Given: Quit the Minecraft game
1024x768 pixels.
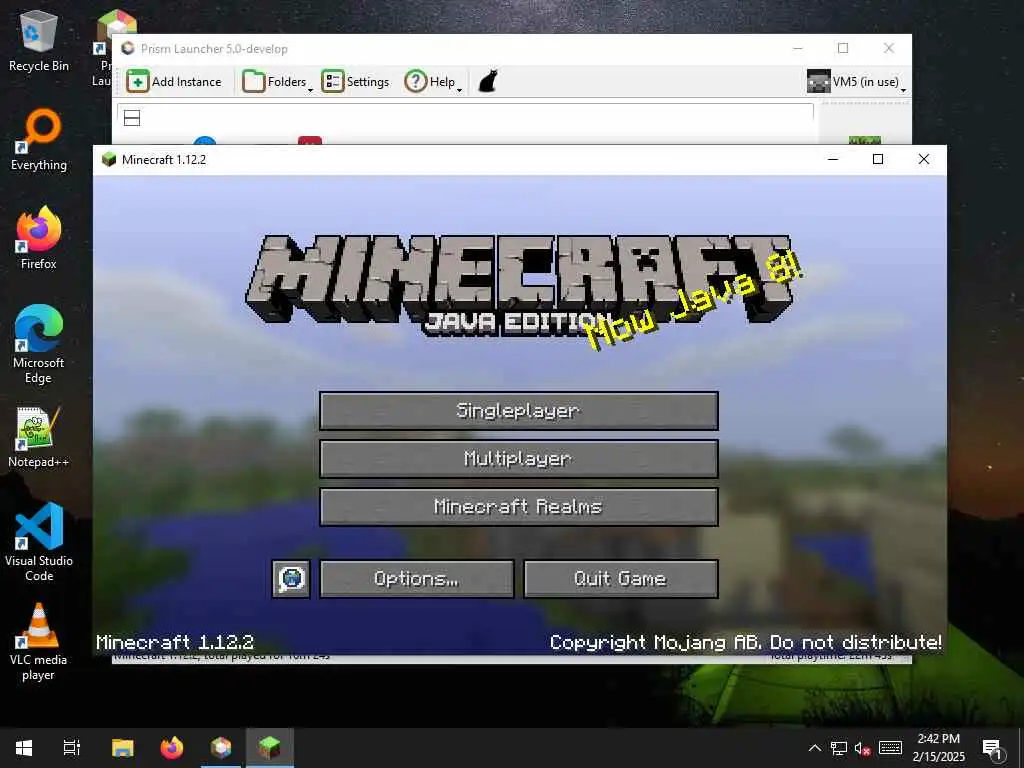Looking at the screenshot, I should [621, 579].
